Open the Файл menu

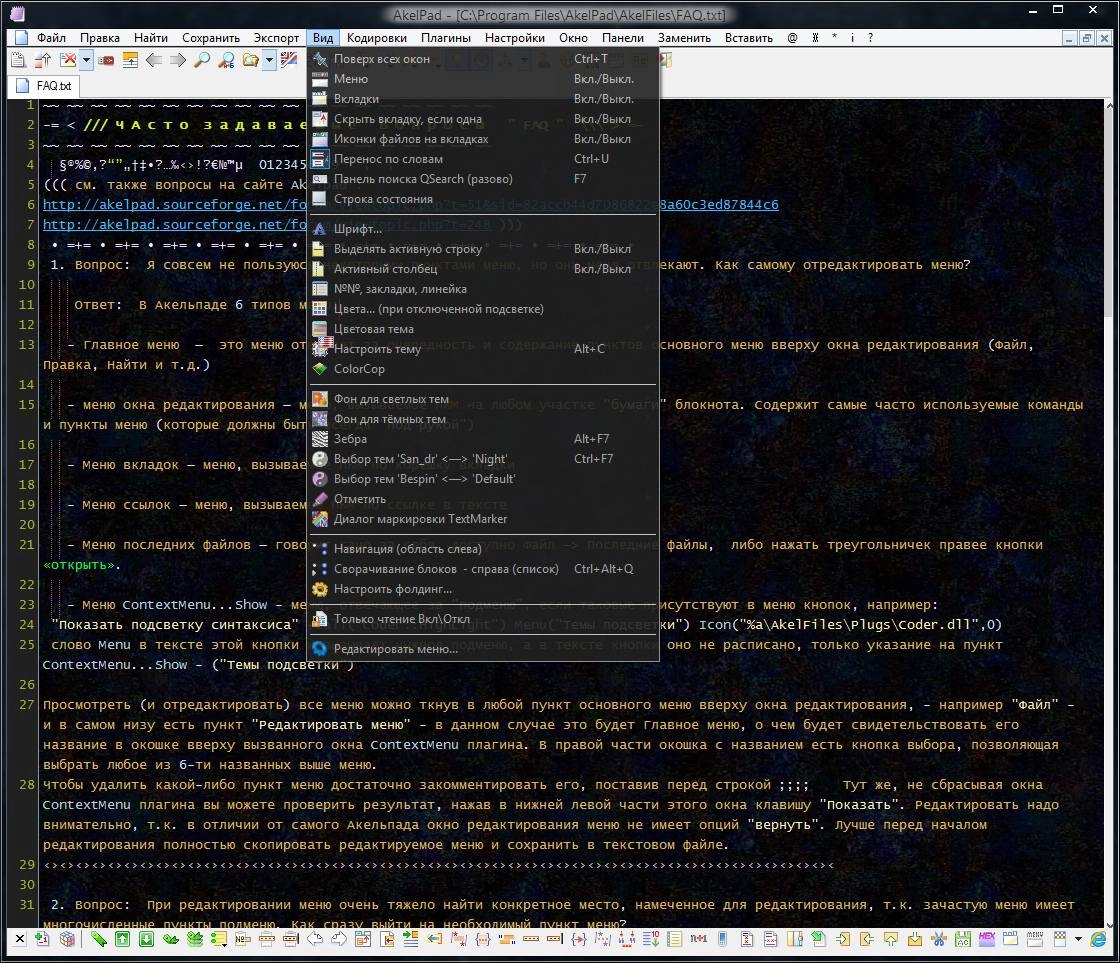(51, 38)
